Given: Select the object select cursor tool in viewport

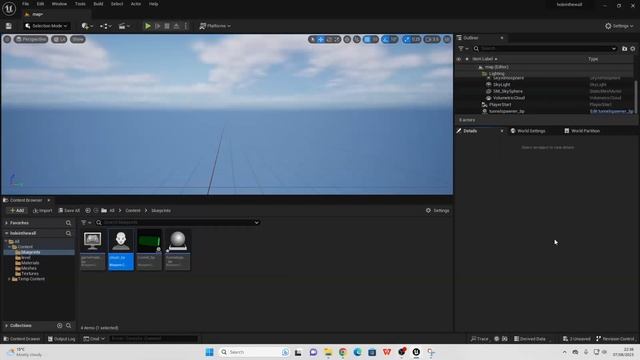Looking at the screenshot, I should (x=312, y=39).
